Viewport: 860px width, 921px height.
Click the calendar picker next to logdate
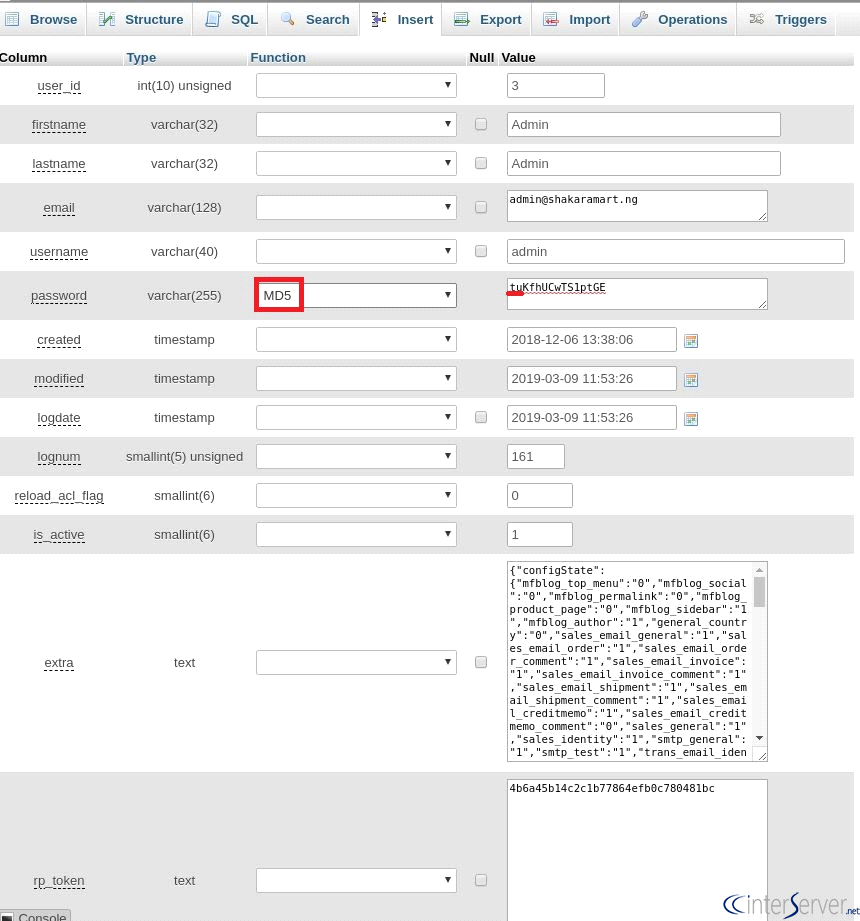pos(690,418)
